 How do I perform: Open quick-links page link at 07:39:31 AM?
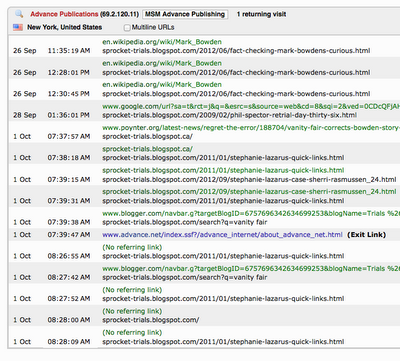[x=223, y=201]
